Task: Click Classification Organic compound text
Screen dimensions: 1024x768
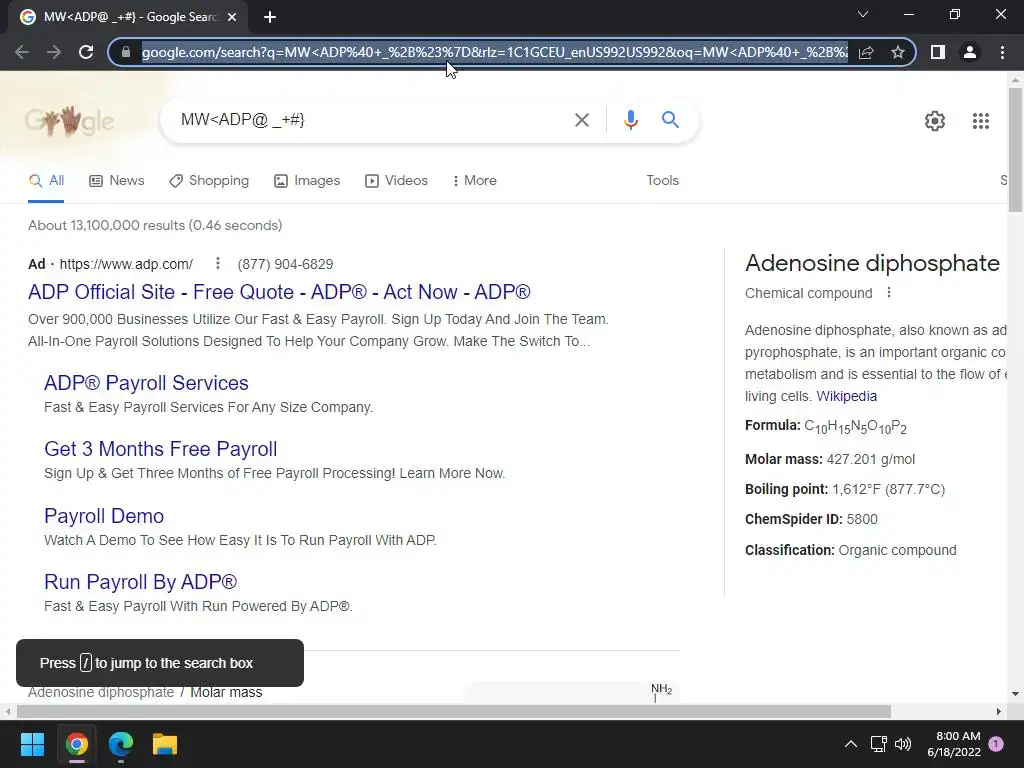Action: (850, 550)
